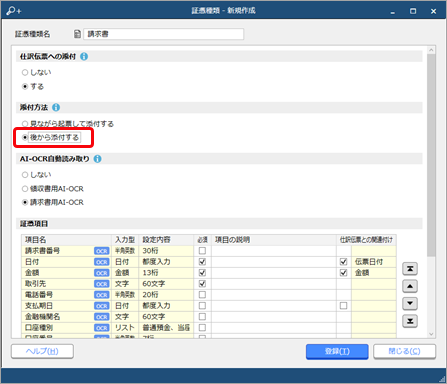Click the OCR badge in 支払期日 row

pos(102,306)
